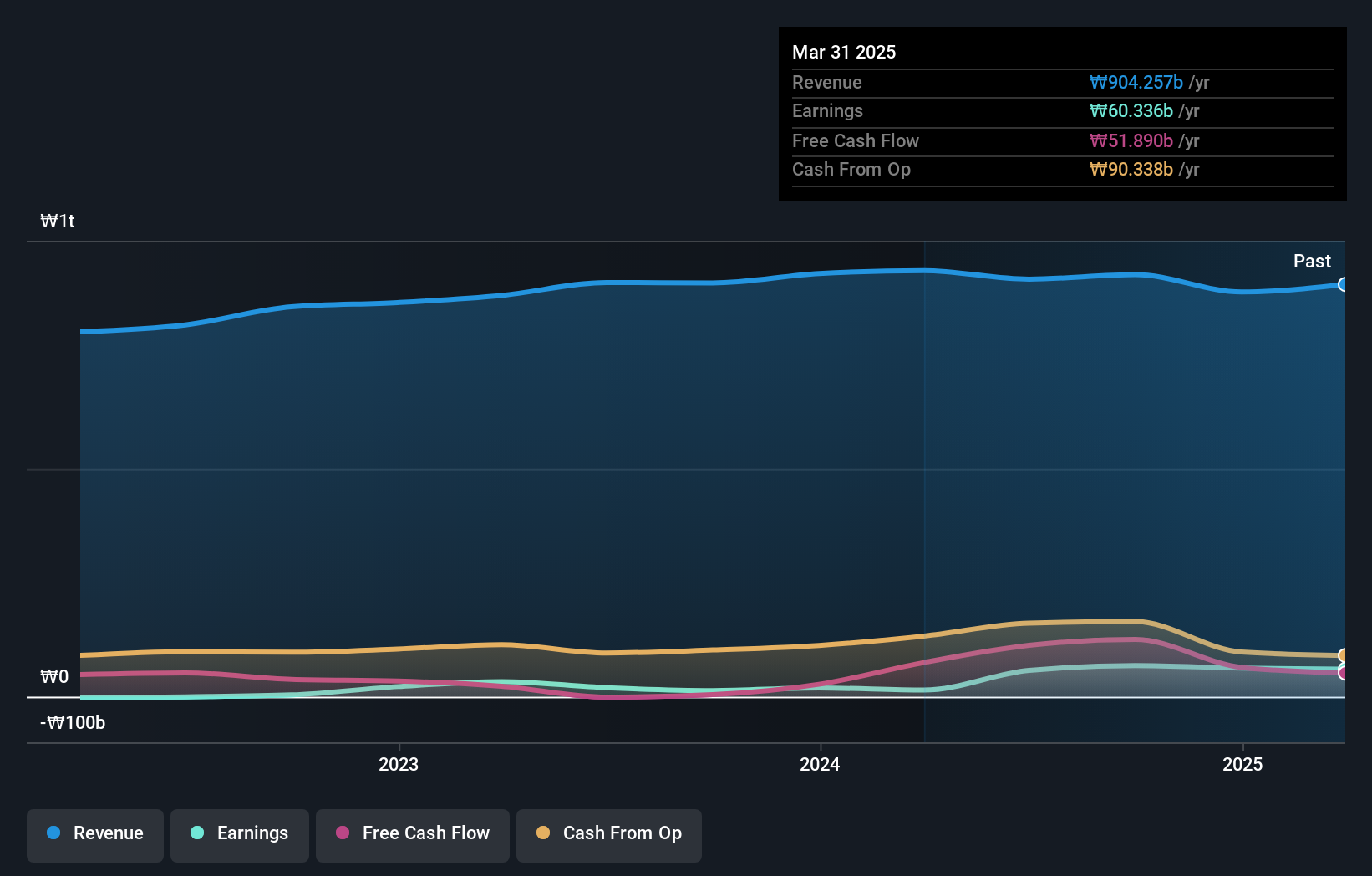The height and width of the screenshot is (876, 1372).
Task: Toggle the Revenue series visibility
Action: [94, 833]
